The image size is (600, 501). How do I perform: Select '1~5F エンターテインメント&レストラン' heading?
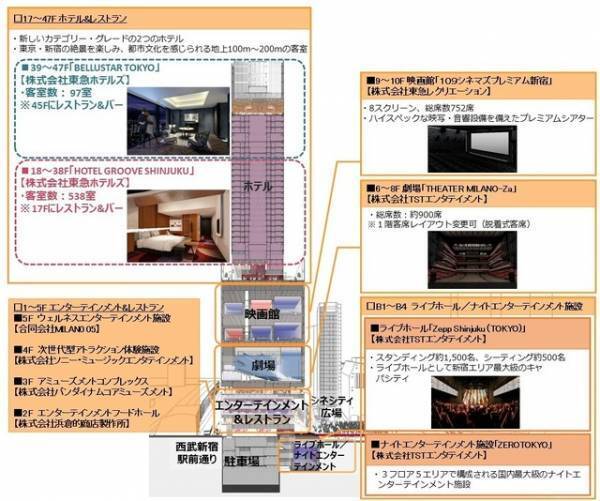point(89,307)
